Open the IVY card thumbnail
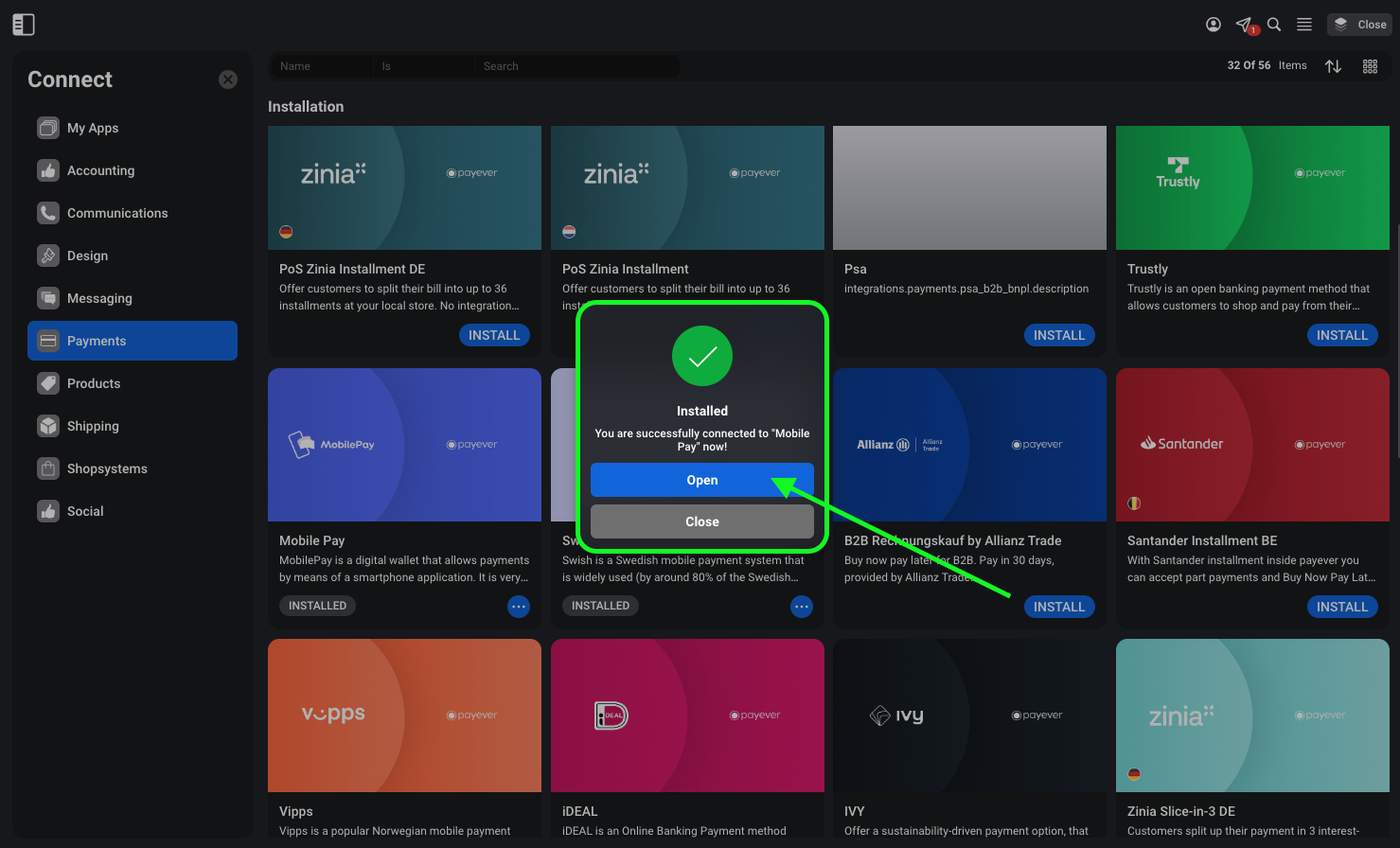Screen dimensions: 1400x848 click(x=969, y=715)
